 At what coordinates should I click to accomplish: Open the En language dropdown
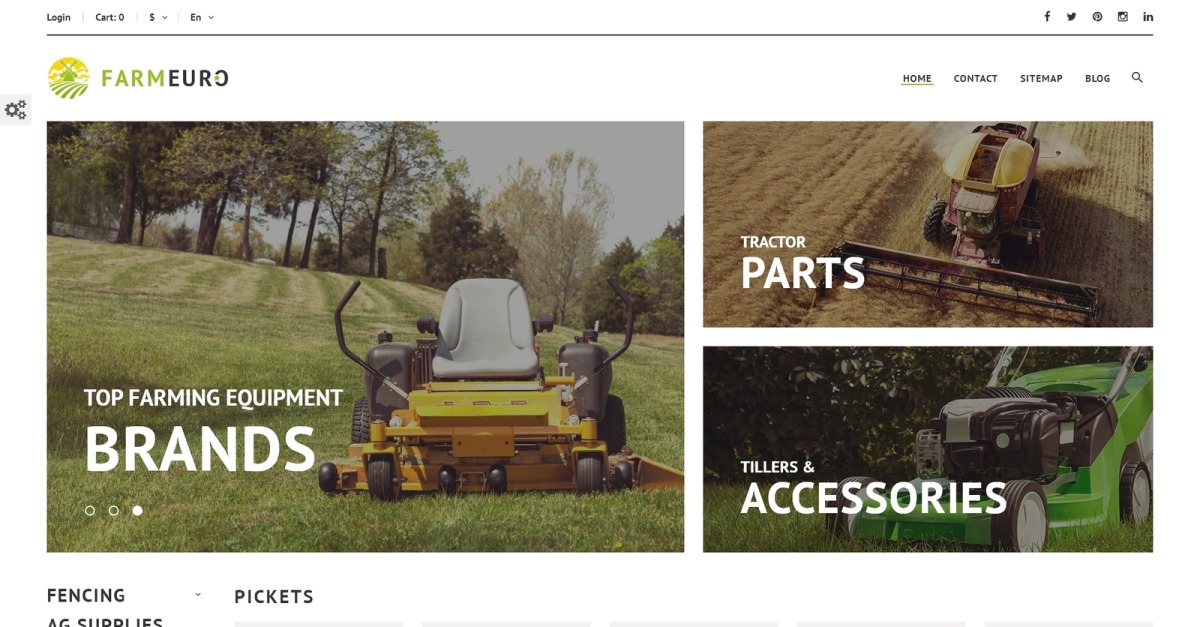point(202,17)
